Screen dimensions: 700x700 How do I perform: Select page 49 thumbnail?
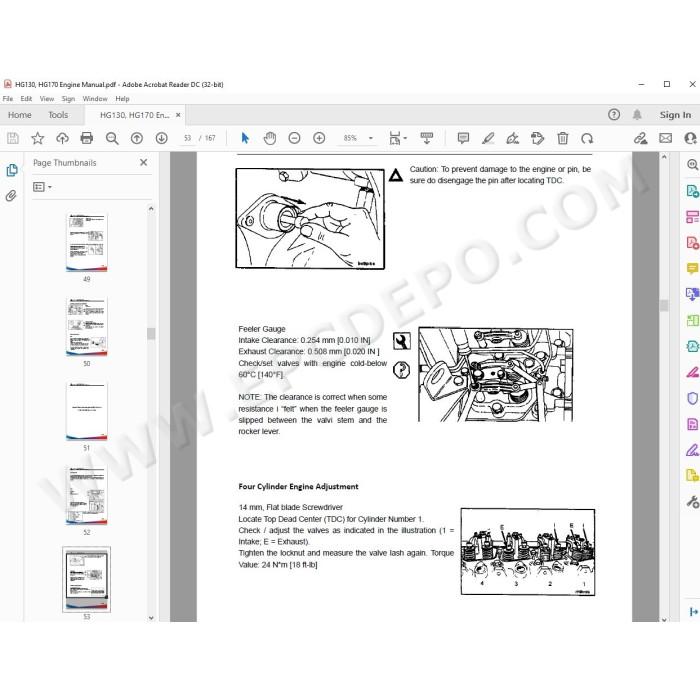(87, 242)
